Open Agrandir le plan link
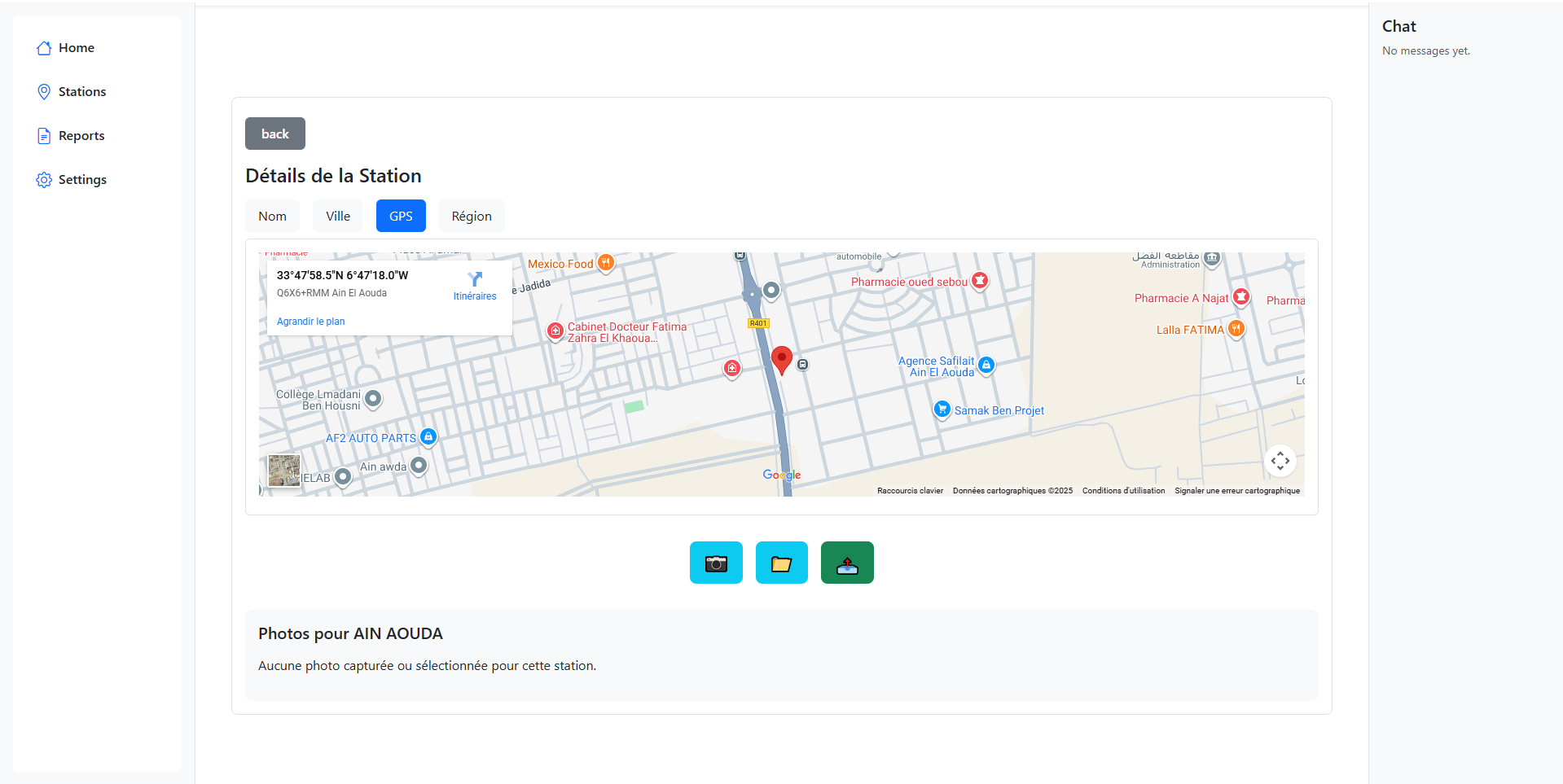The height and width of the screenshot is (784, 1563). [310, 321]
